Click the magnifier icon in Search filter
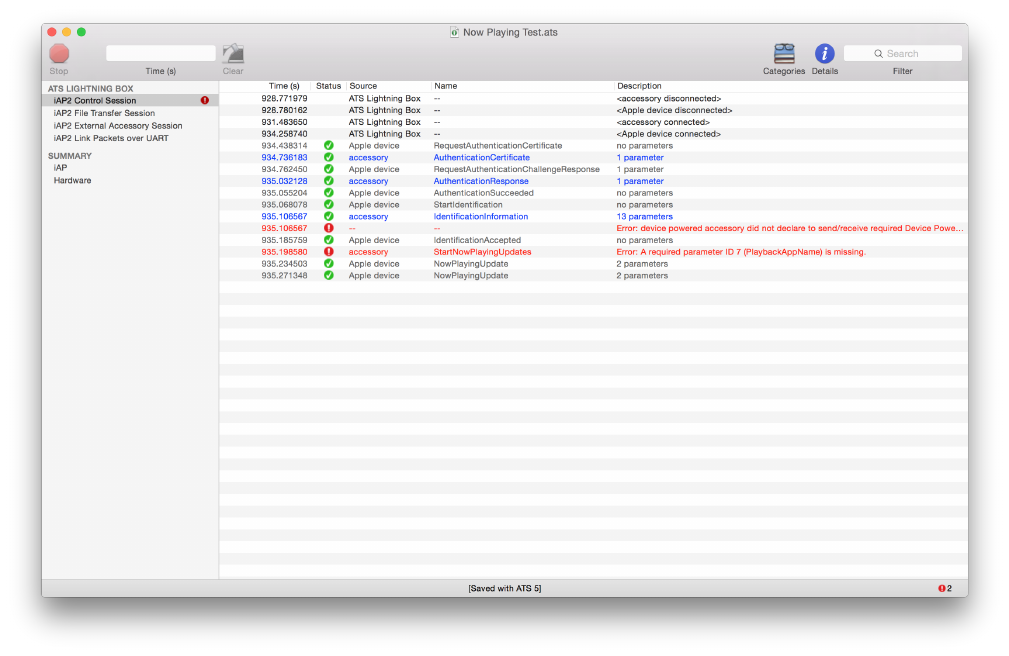This screenshot has width=1009, height=656. click(x=878, y=53)
